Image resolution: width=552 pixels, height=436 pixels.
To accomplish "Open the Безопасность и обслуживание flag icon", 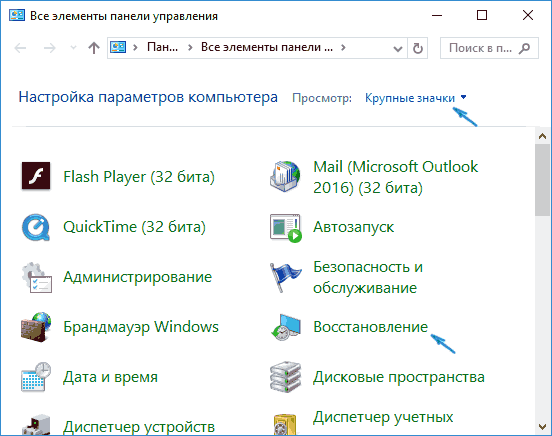I will tap(286, 277).
